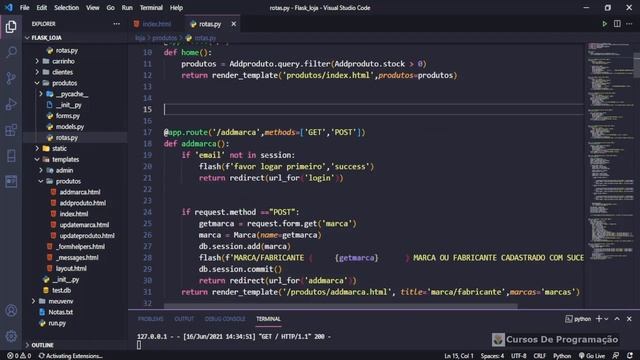Open the editor More Actions ellipsis
640x360 pixels.
(629, 24)
